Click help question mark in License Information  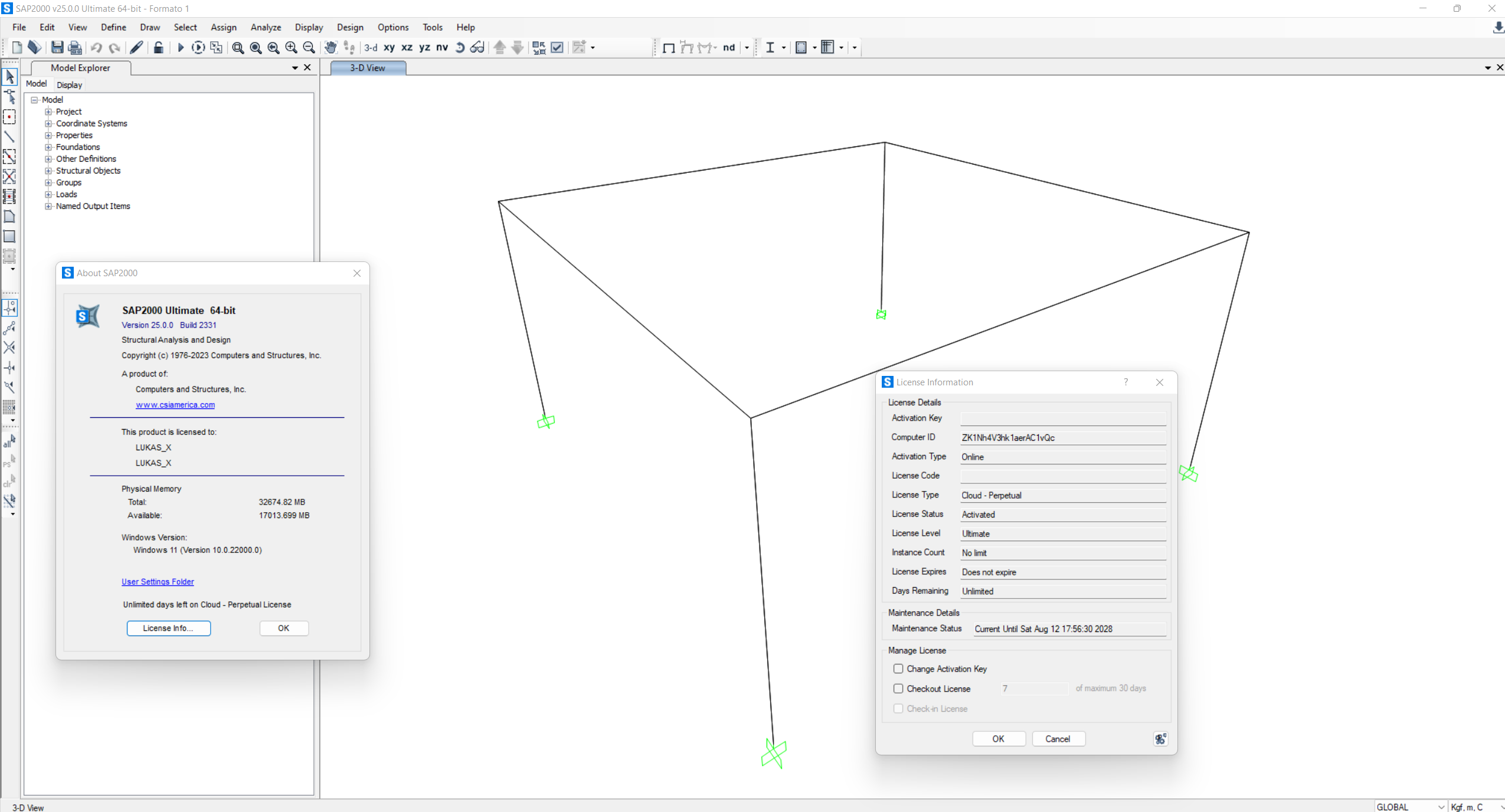(1126, 382)
